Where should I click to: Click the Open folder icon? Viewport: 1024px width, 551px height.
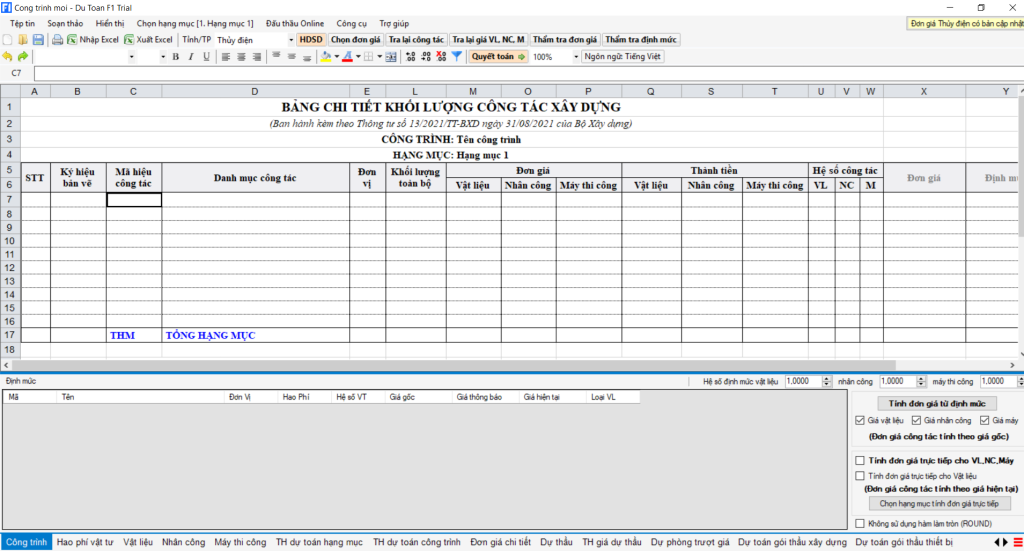[x=23, y=39]
